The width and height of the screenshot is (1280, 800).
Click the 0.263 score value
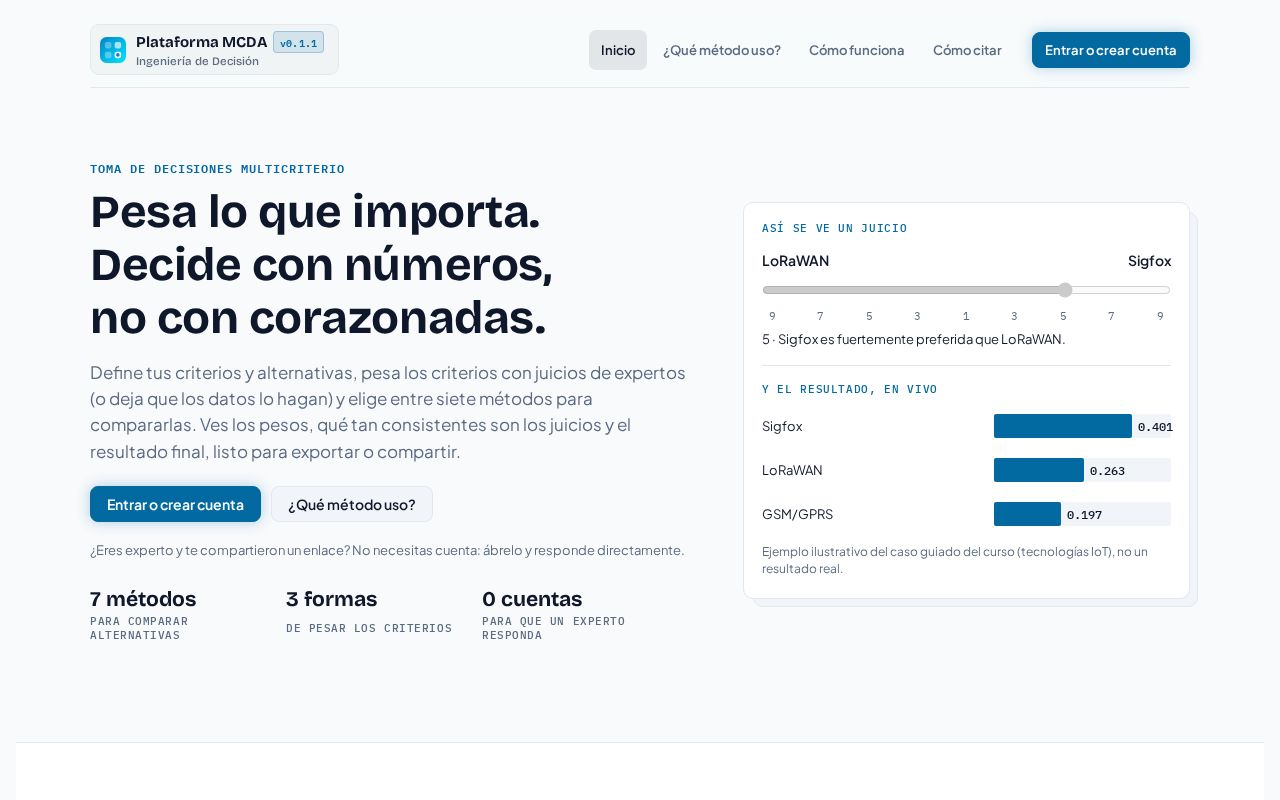[1107, 471]
